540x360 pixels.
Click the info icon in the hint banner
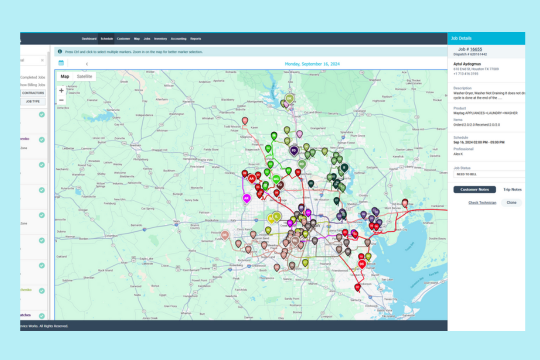pyautogui.click(x=60, y=51)
